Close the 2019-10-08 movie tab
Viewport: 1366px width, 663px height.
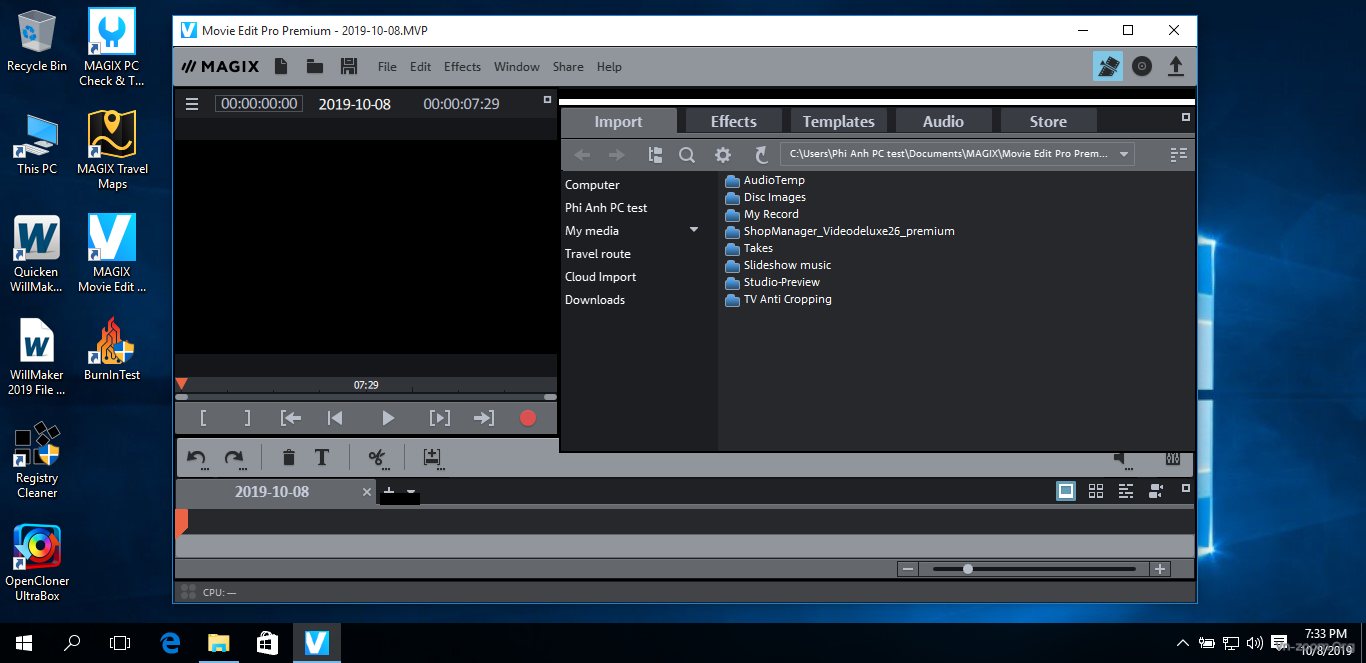pos(367,492)
